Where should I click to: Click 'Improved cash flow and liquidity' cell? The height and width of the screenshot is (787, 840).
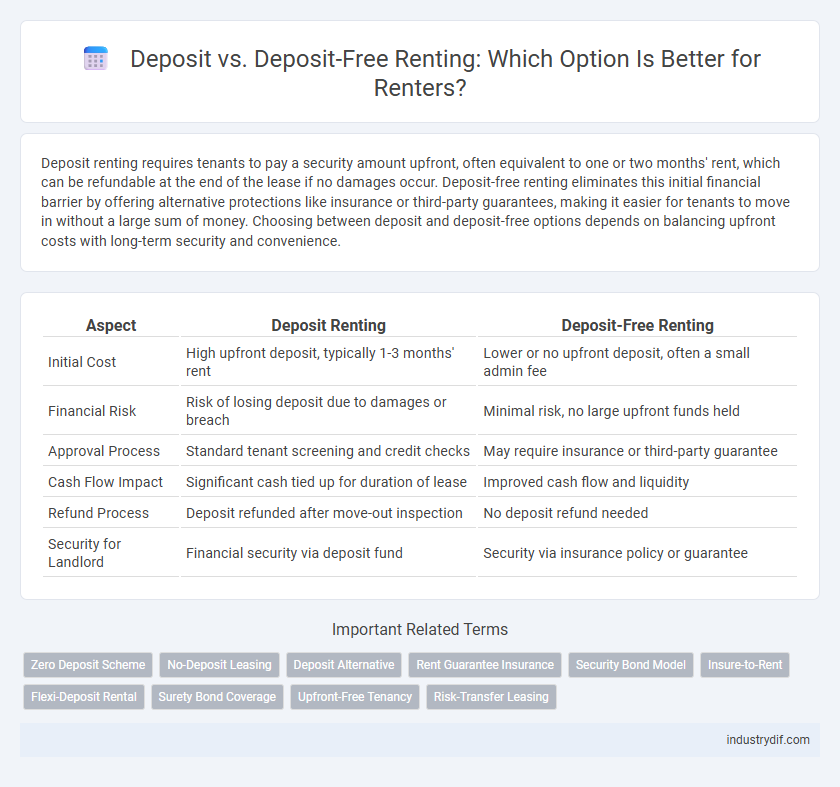(637, 482)
